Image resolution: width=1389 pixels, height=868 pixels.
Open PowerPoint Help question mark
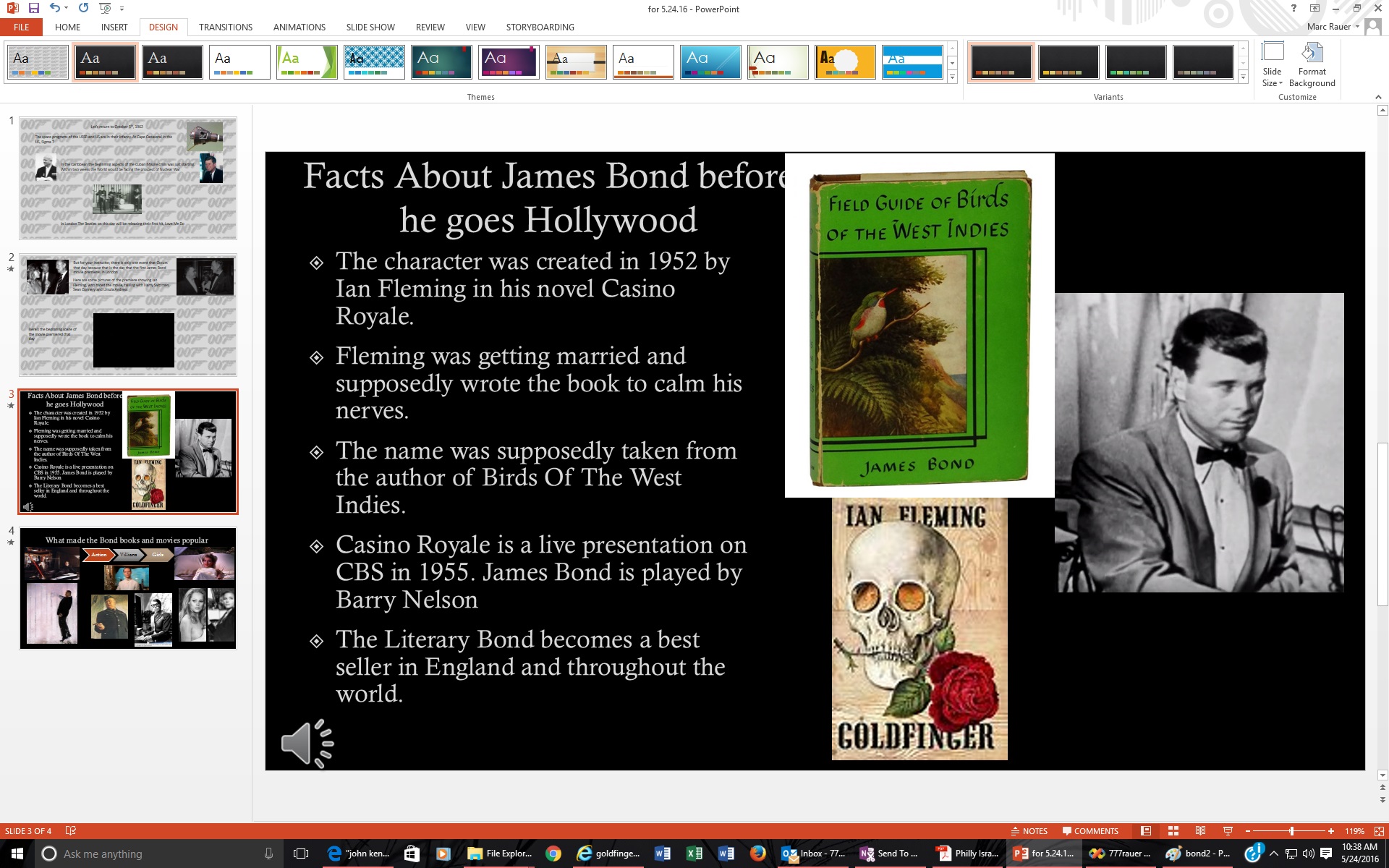point(1294,8)
